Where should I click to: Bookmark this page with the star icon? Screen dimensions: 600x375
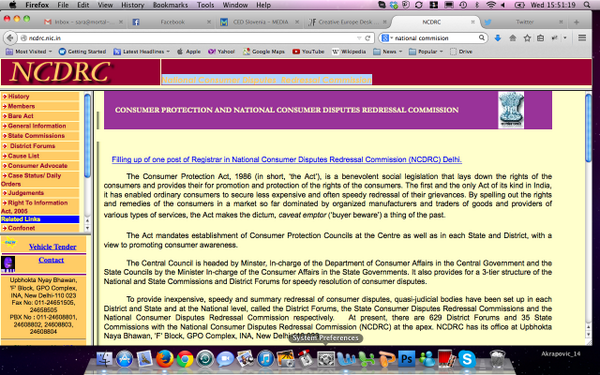[x=527, y=38]
